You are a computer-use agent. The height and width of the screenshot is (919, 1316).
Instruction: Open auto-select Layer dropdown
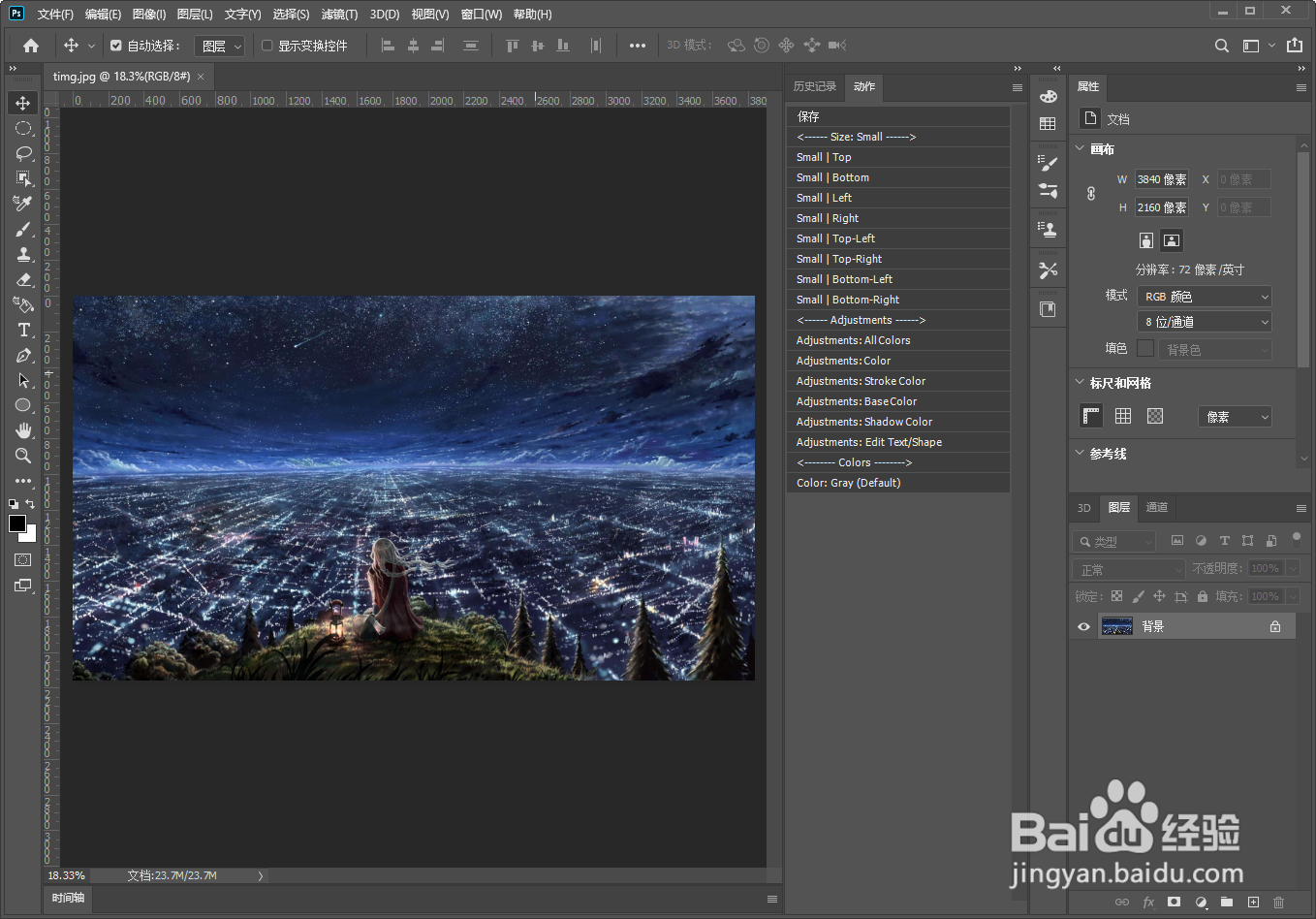(x=220, y=46)
